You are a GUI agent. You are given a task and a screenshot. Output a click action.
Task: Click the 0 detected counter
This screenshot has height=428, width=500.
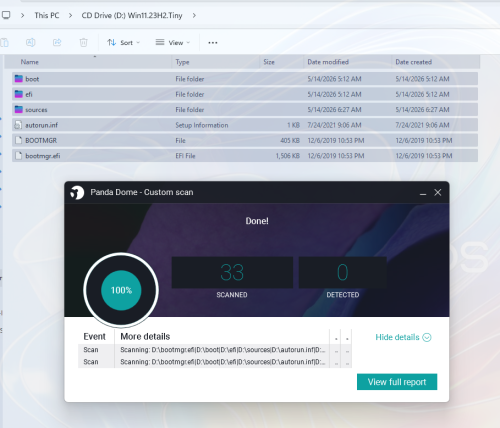pos(343,272)
